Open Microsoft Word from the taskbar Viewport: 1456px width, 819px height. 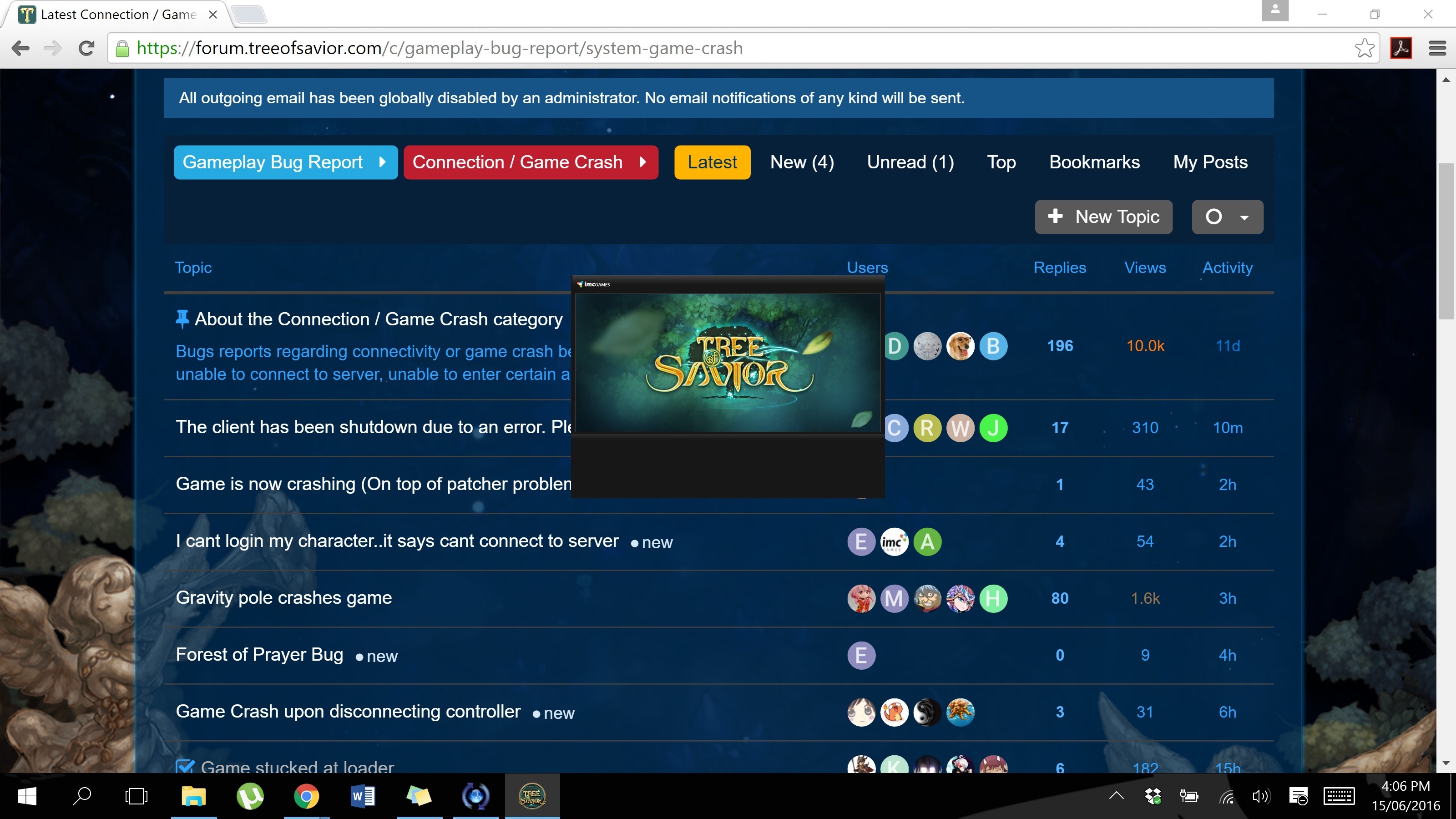click(362, 796)
